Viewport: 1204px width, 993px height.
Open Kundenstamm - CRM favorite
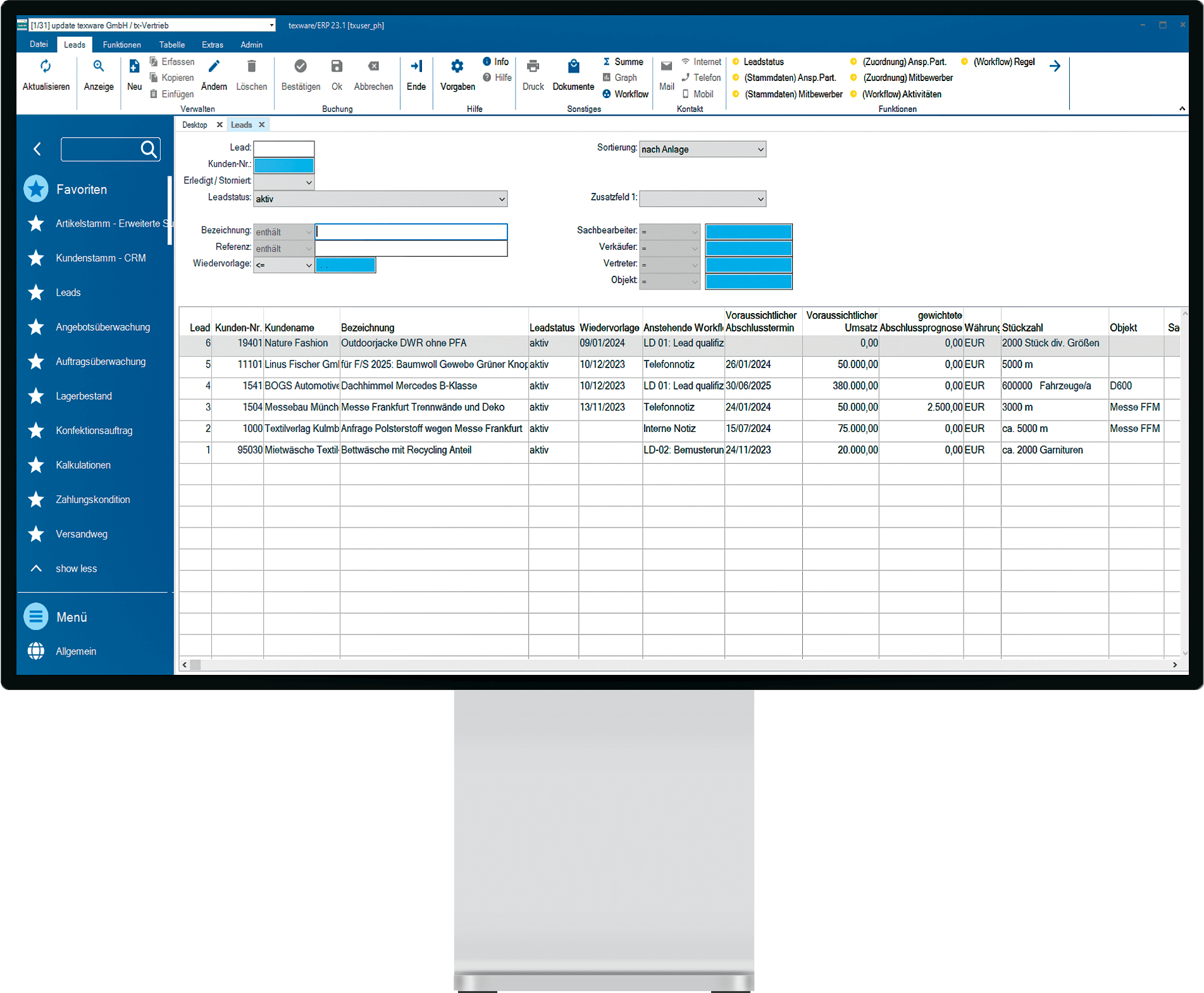pos(101,258)
